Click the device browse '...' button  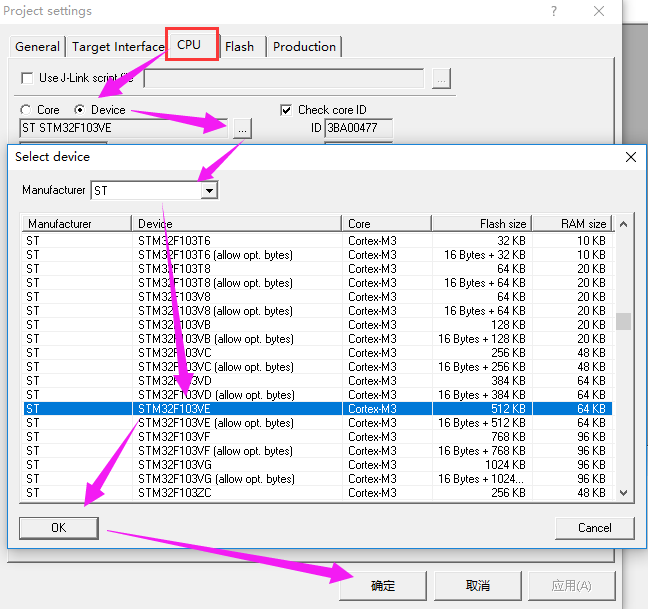click(x=243, y=128)
